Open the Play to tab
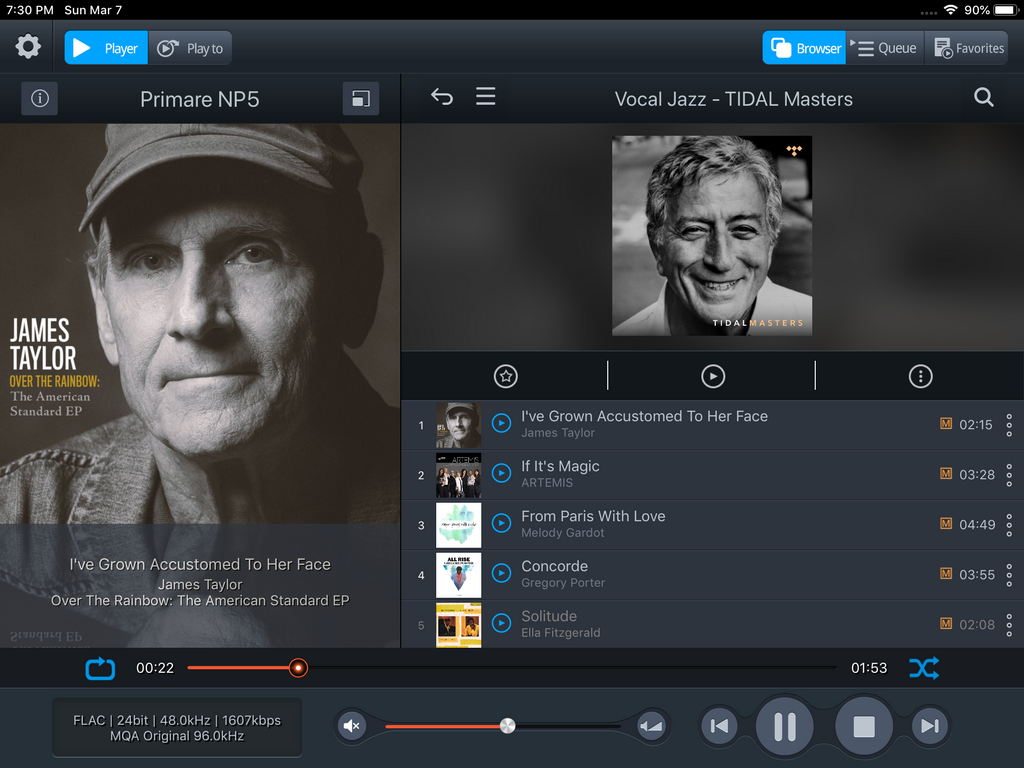Viewport: 1024px width, 768px height. (190, 48)
